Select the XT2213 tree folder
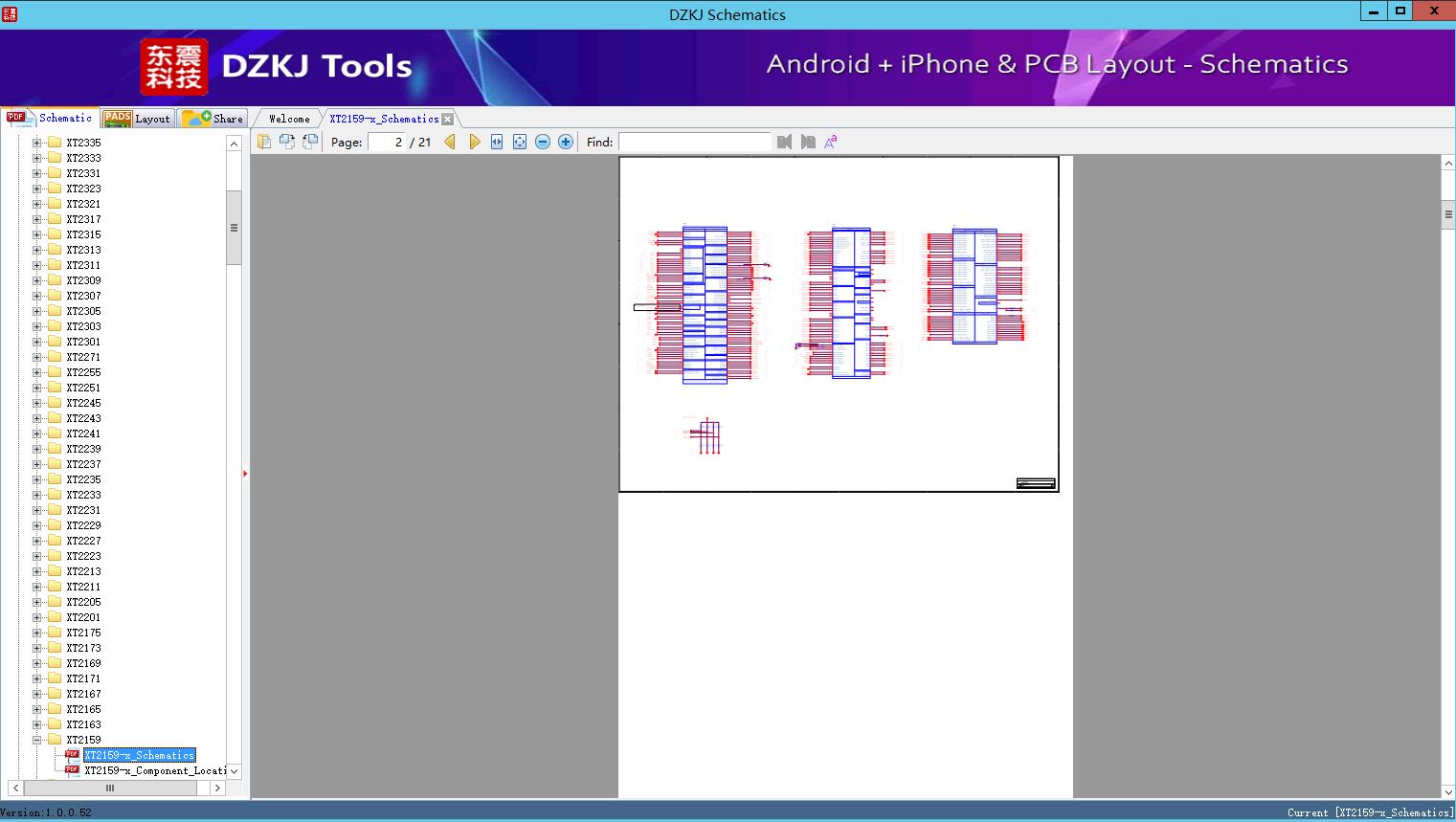 (x=83, y=571)
